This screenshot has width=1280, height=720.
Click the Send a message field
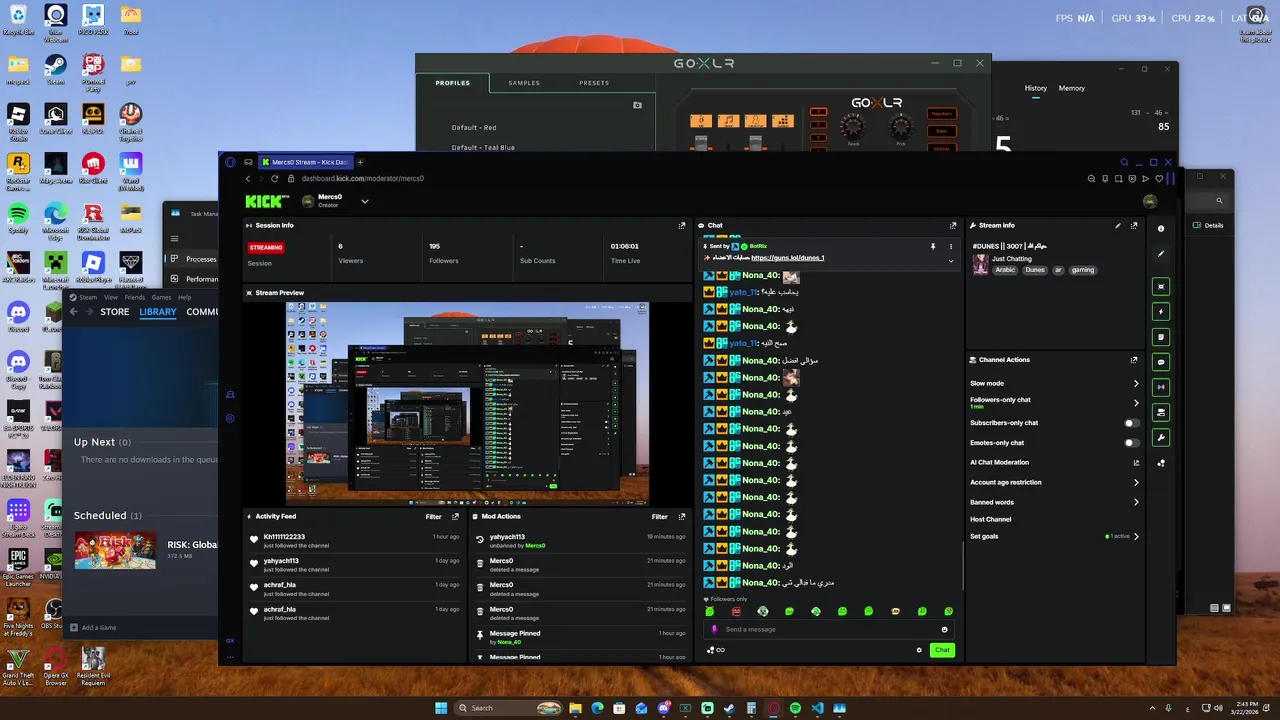click(x=828, y=629)
